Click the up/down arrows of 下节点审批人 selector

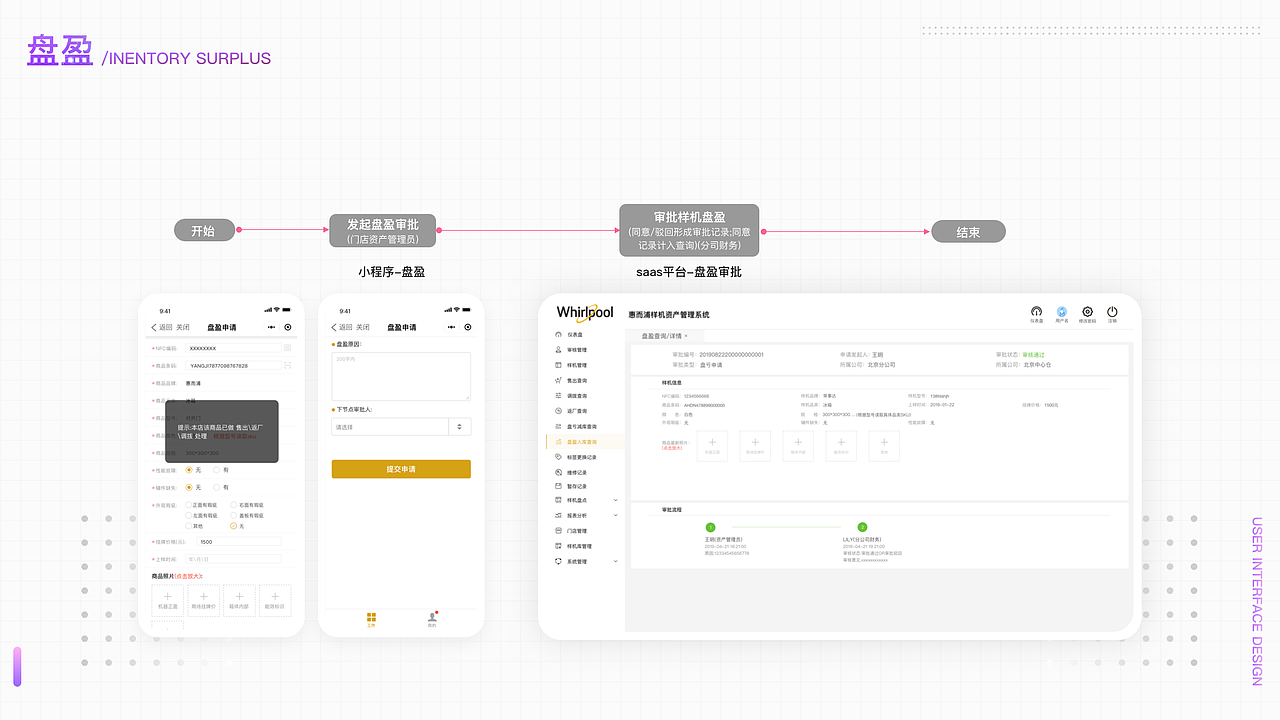[x=460, y=427]
